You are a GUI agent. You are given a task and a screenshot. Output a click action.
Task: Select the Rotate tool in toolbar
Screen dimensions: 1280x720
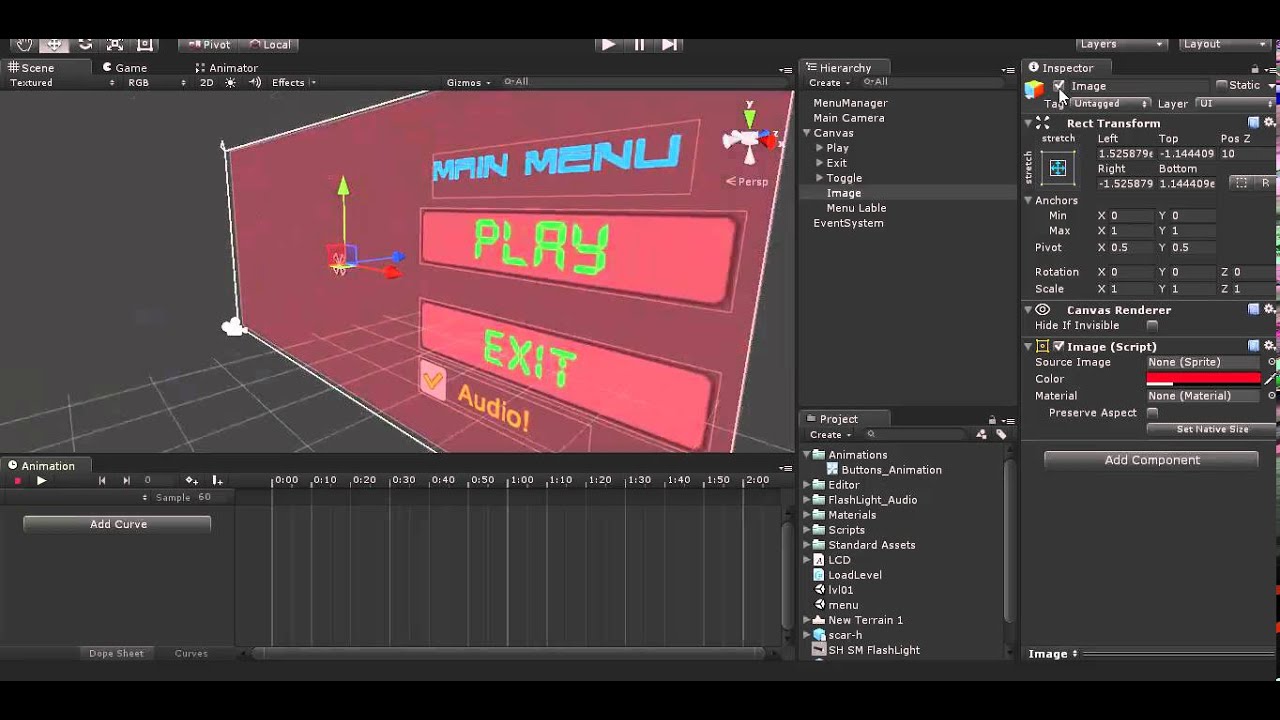point(85,44)
